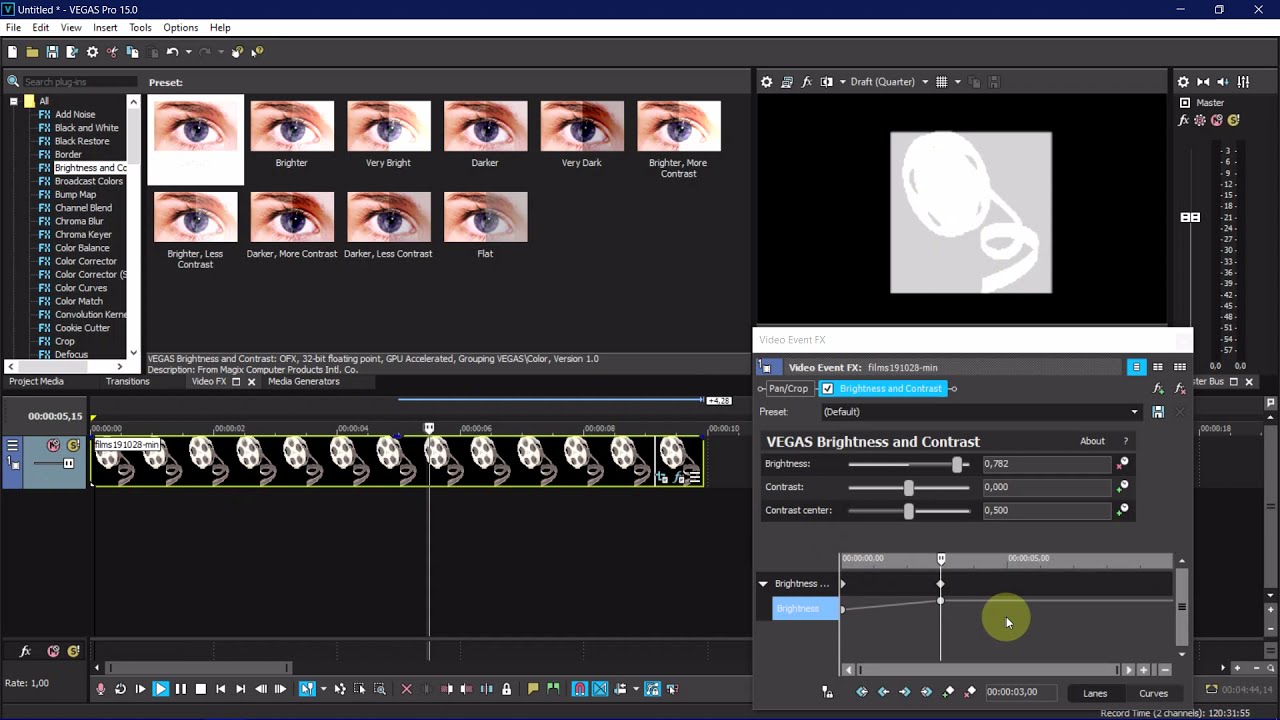Screen dimensions: 1280x720
Task: Open the Insert menu
Action: click(x=105, y=27)
